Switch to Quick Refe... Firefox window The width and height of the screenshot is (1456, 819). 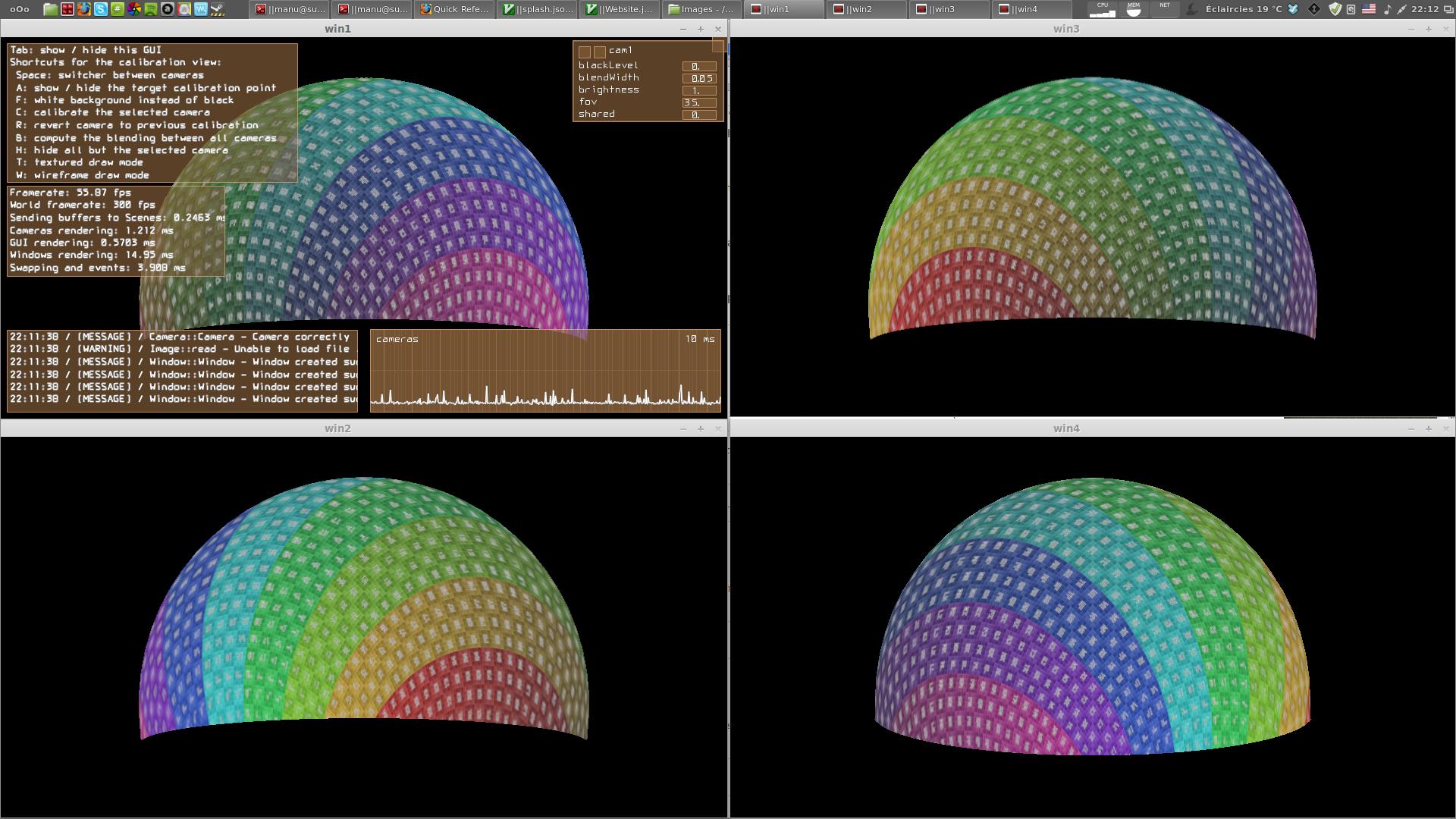455,9
